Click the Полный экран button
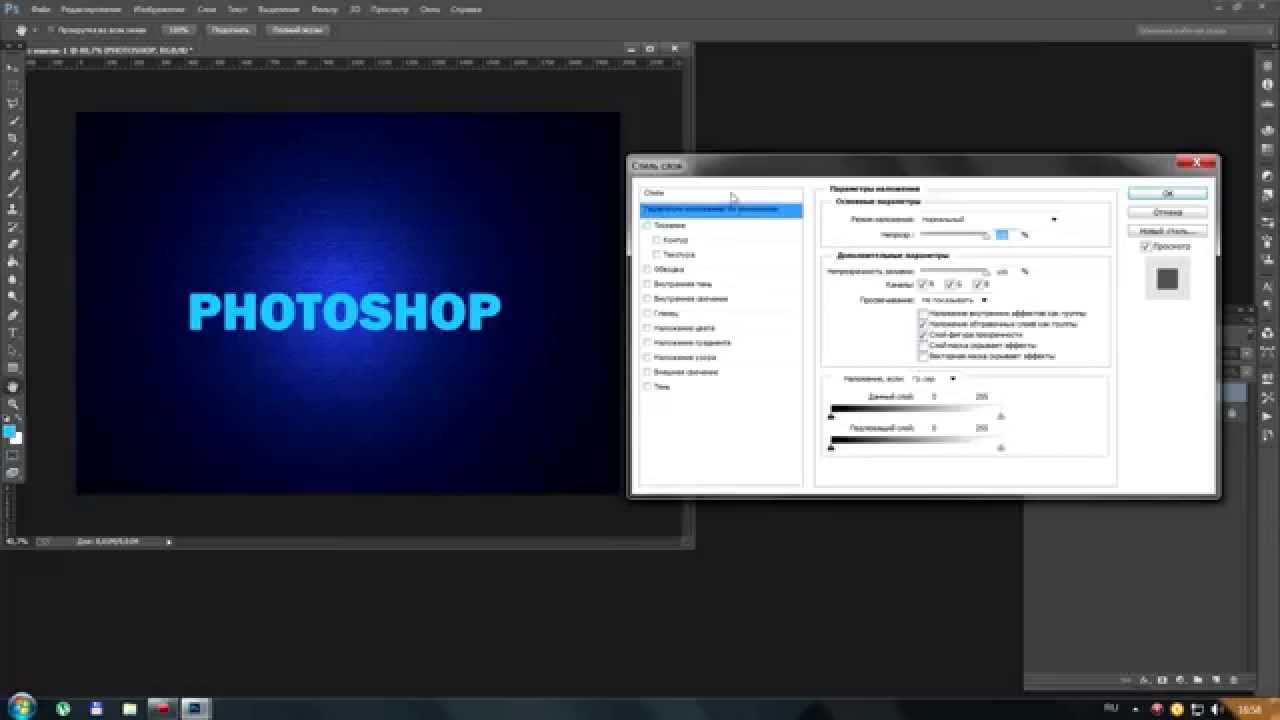1280x720 pixels. click(297, 30)
